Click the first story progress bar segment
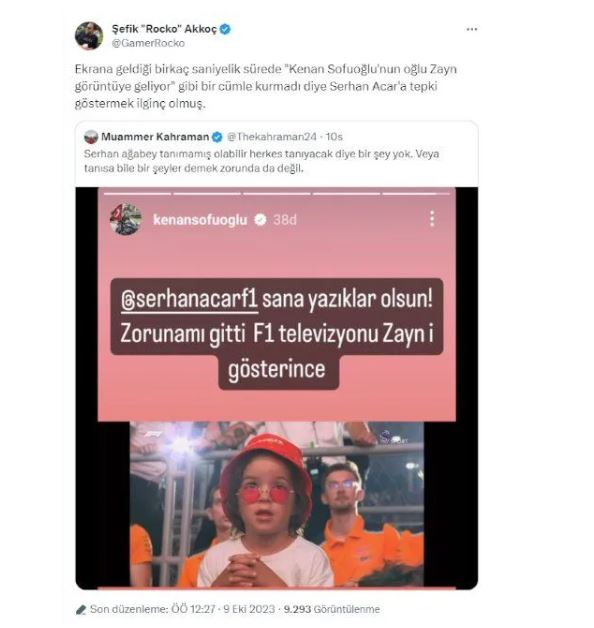594x628 pixels. (137, 193)
